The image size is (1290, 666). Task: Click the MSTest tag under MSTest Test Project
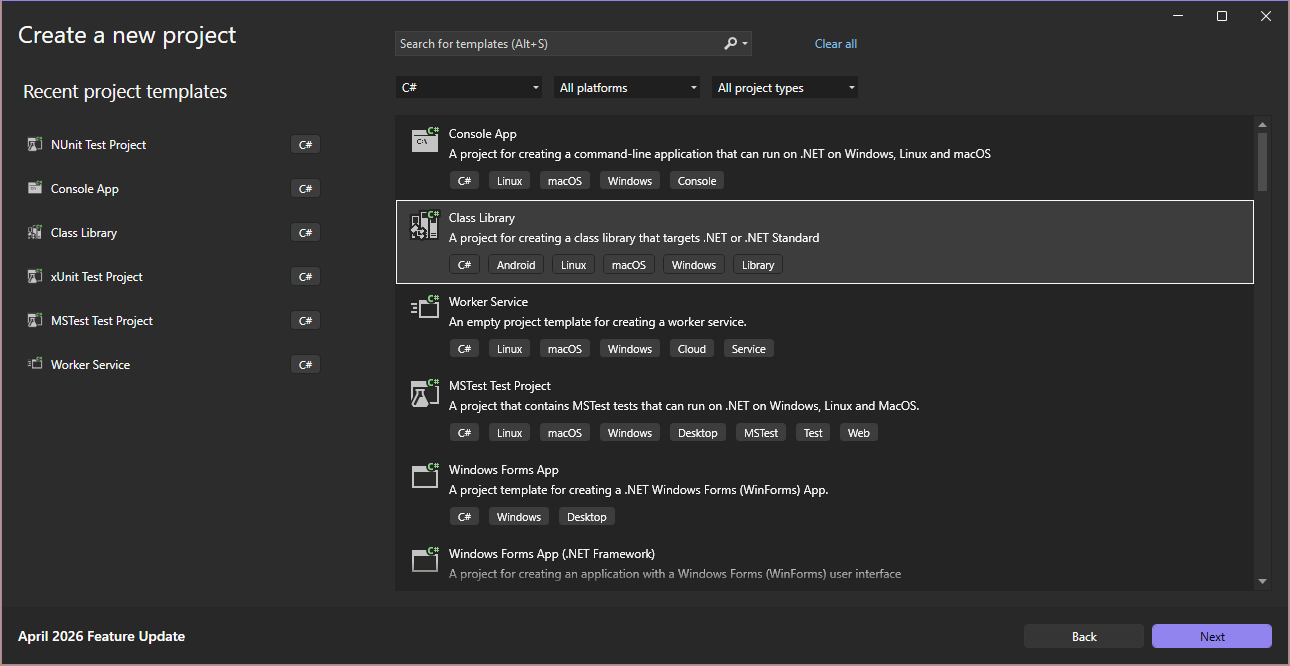click(761, 433)
